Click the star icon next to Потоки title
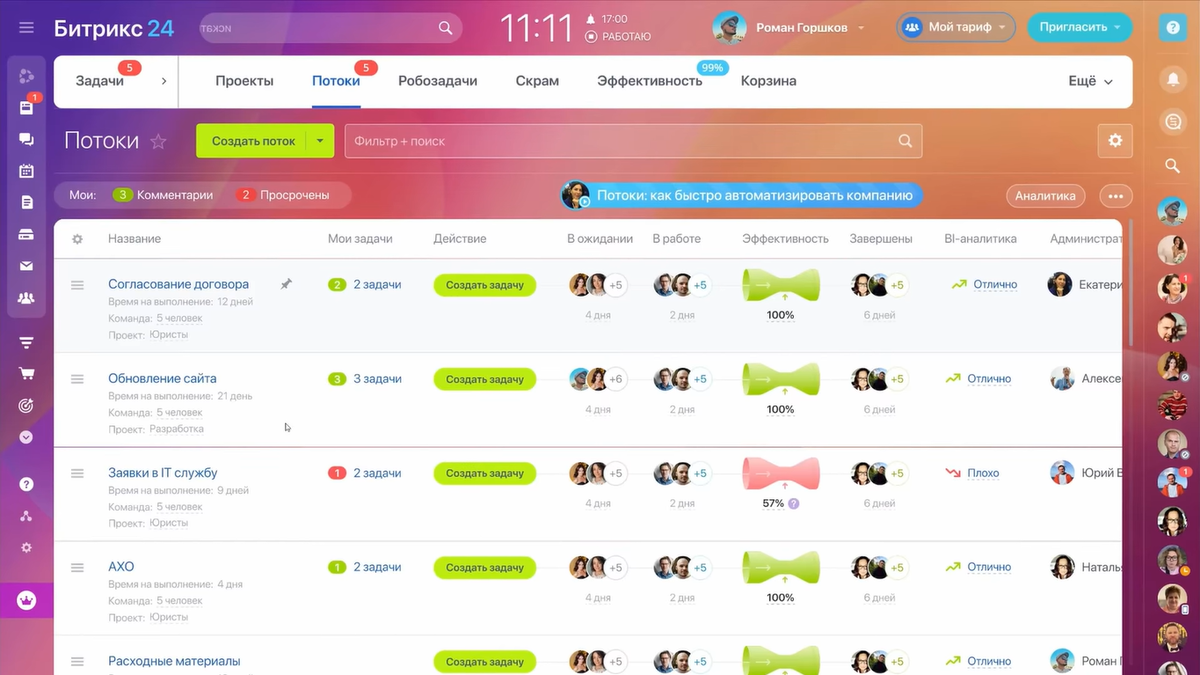Image resolution: width=1200 pixels, height=675 pixels. (x=158, y=141)
